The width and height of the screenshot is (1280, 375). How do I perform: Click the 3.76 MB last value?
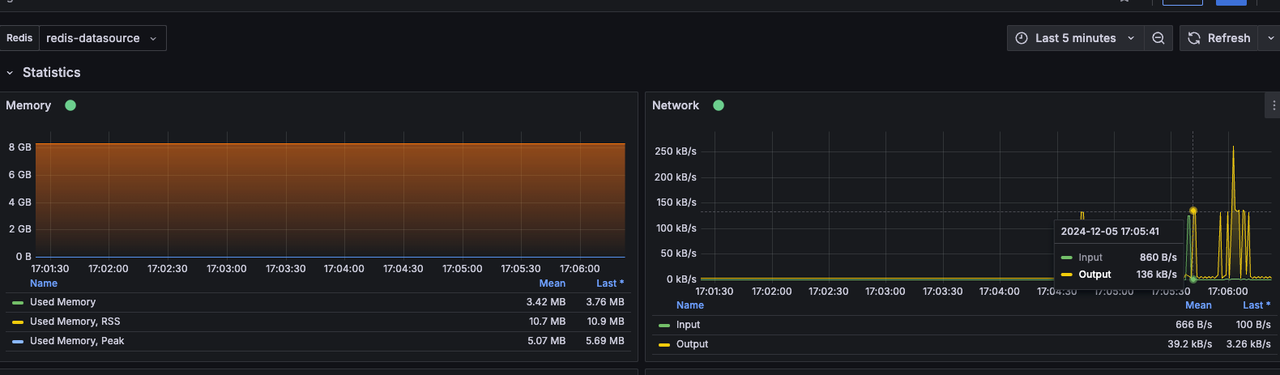[604, 302]
